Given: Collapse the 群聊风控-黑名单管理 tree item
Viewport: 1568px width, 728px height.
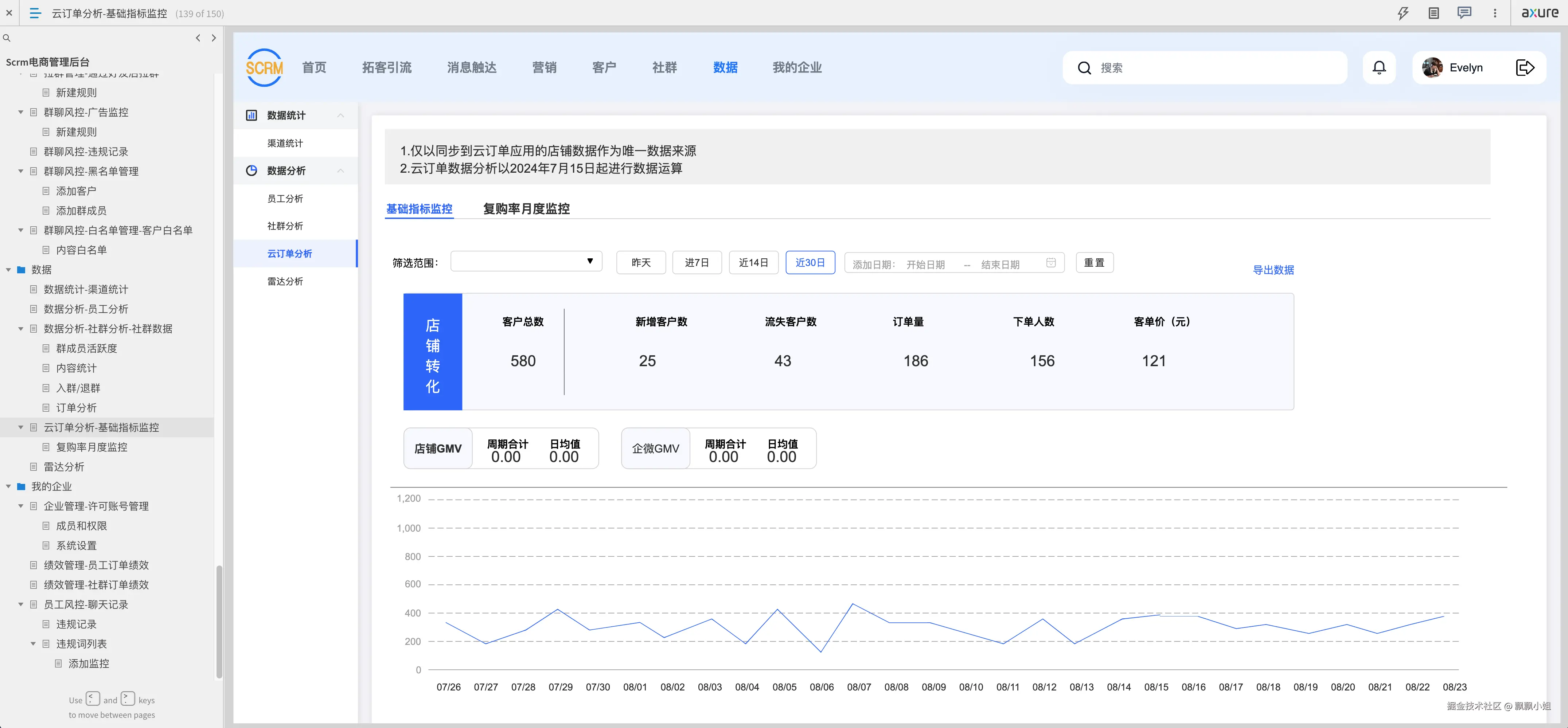Looking at the screenshot, I should [x=20, y=171].
